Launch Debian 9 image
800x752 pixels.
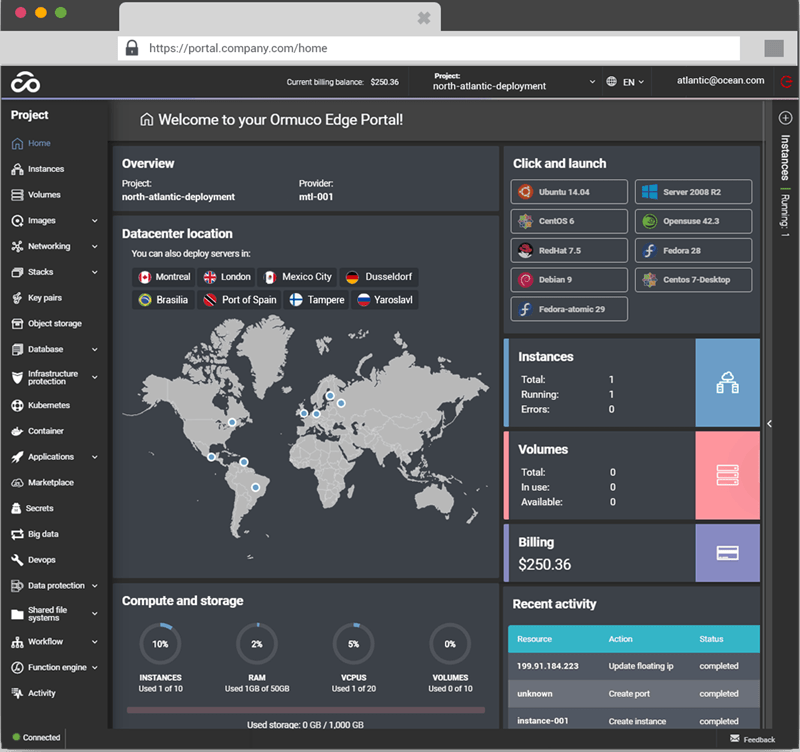coord(569,280)
